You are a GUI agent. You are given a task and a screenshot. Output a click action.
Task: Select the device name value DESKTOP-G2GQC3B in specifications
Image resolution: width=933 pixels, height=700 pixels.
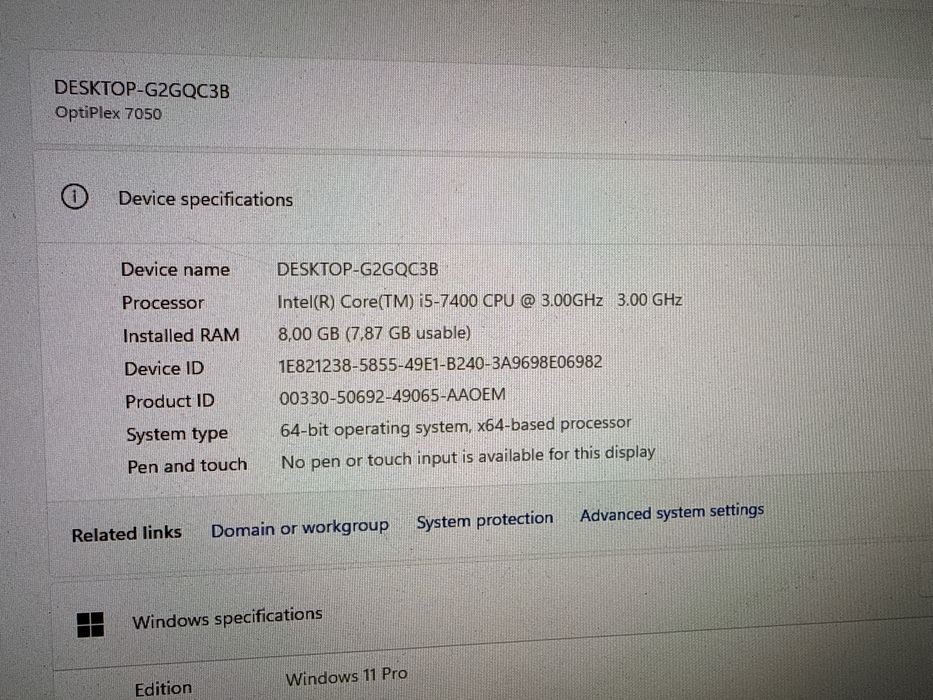tap(358, 269)
